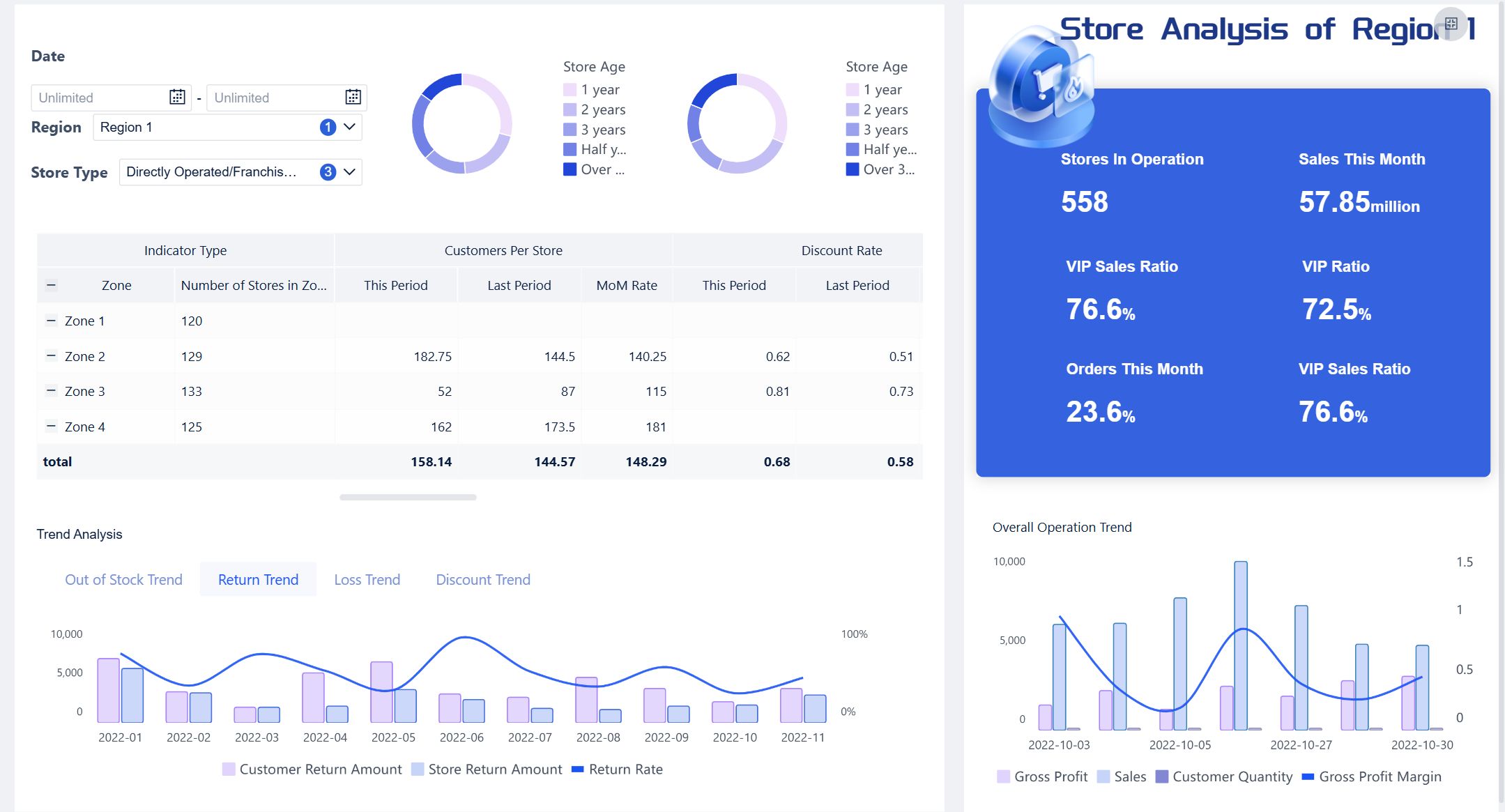Collapse the Zone 2 table row
Viewport: 1505px width, 812px height.
pyautogui.click(x=50, y=355)
